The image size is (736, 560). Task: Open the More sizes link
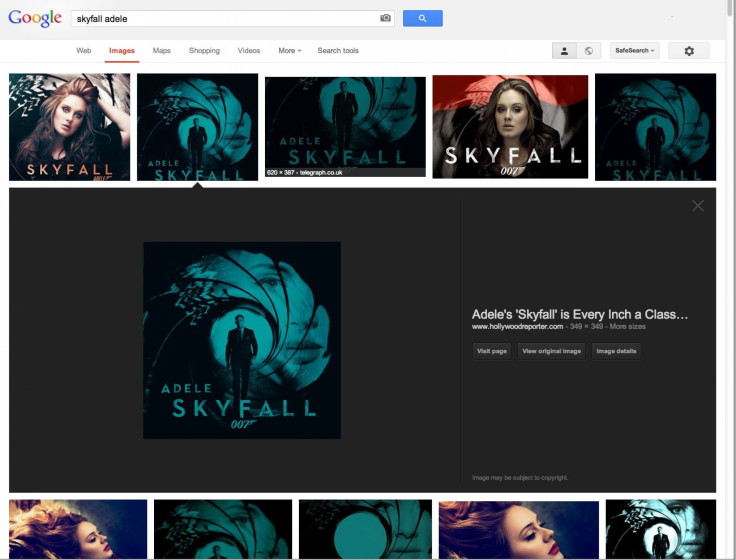[628, 326]
